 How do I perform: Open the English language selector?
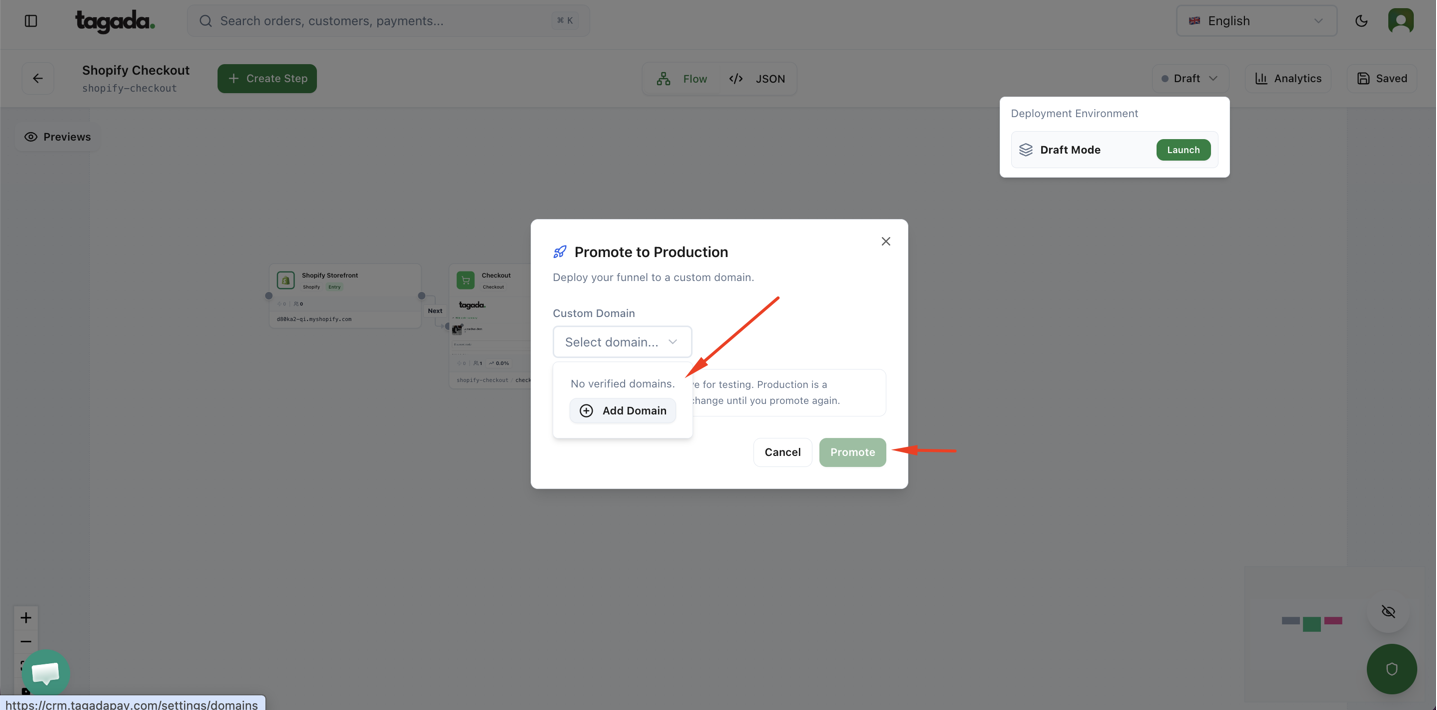click(x=1255, y=21)
